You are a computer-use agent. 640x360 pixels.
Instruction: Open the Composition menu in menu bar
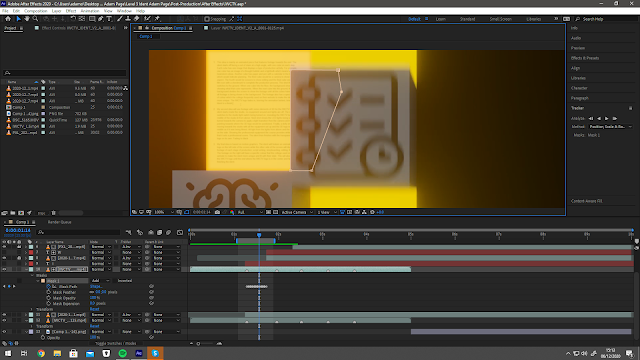click(36, 11)
